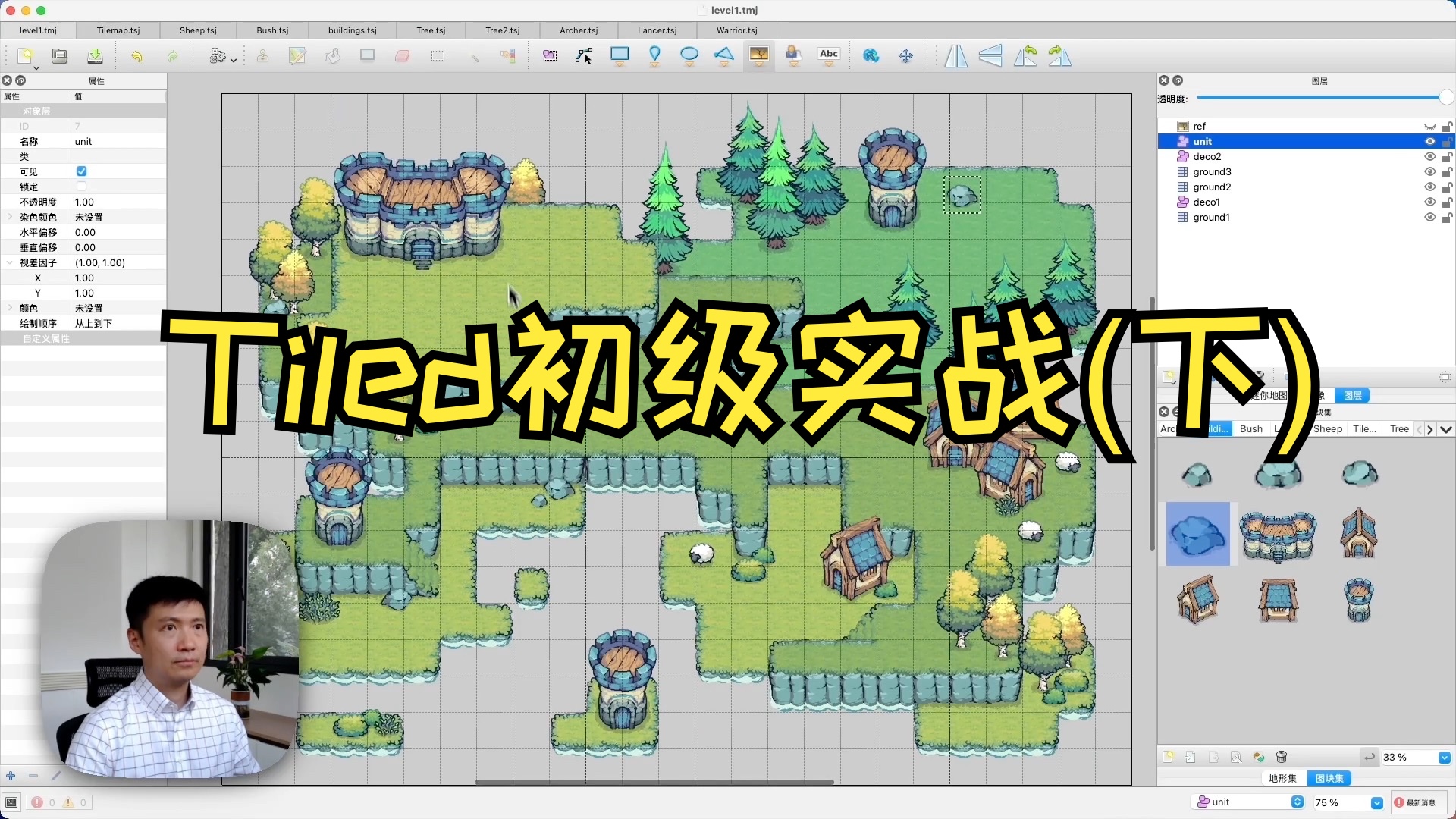
Task: Undo the last action
Action: [136, 55]
